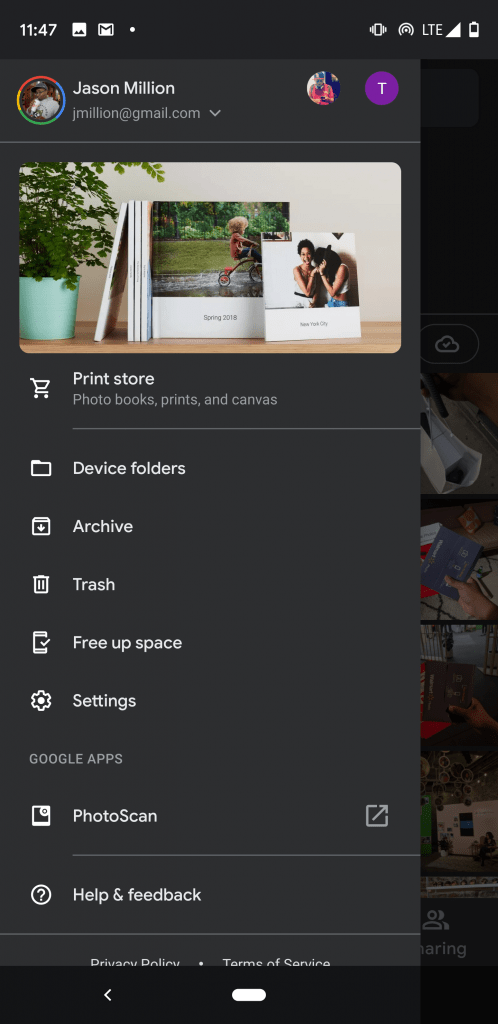The width and height of the screenshot is (498, 1024).
Task: Tap the Android back navigation arrow
Action: pos(108,995)
